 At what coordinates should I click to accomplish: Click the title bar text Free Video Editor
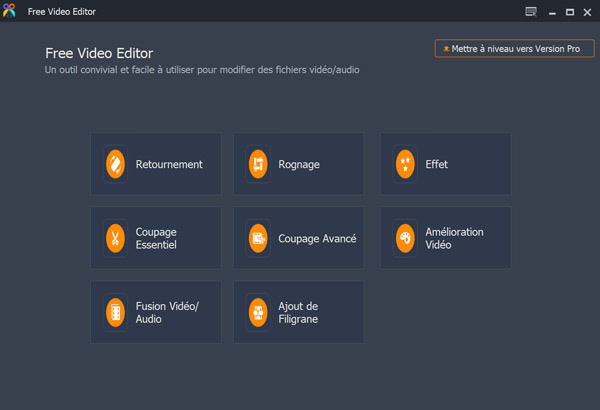[x=62, y=12]
